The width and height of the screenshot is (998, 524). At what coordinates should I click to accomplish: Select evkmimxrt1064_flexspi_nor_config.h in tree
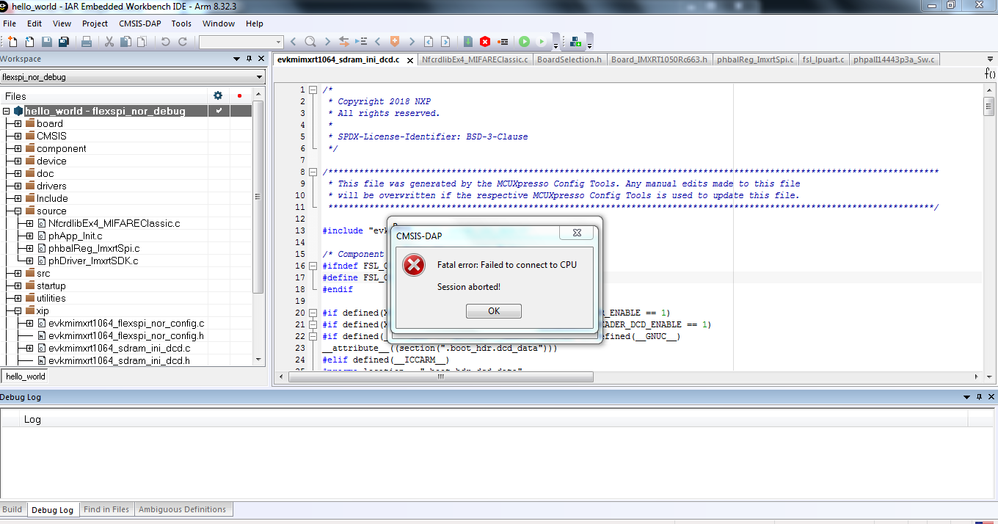click(126, 336)
